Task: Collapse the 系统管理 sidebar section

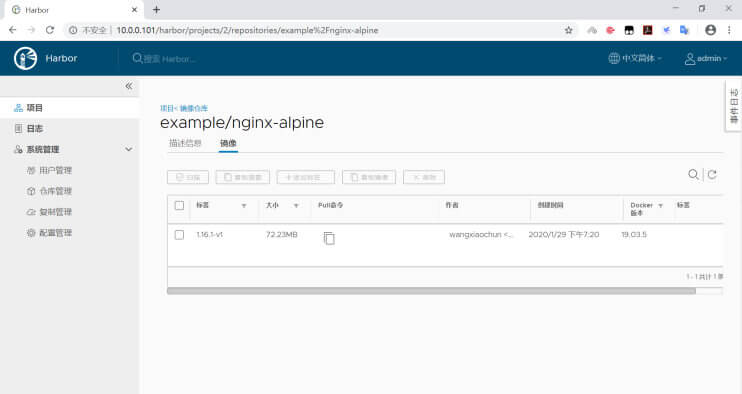Action: coord(129,149)
